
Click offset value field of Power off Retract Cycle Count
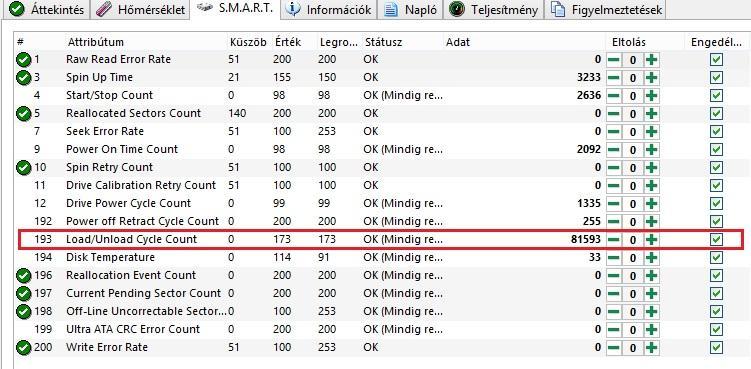click(x=632, y=222)
